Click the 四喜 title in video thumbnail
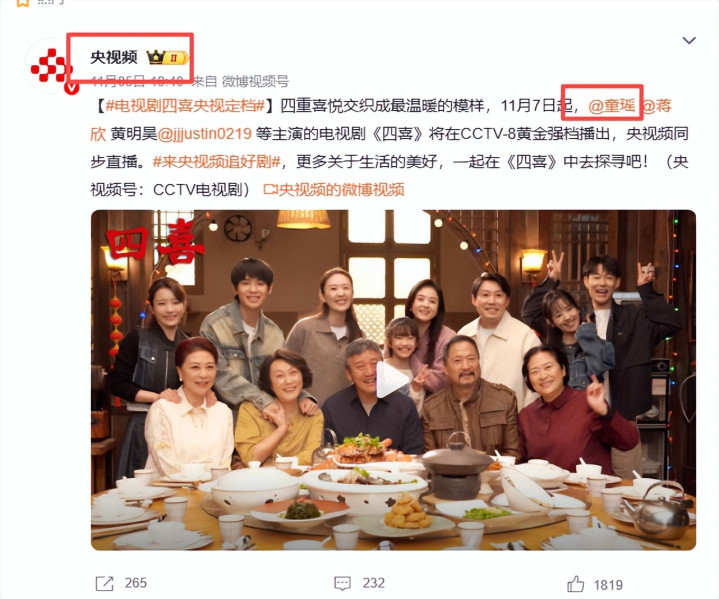This screenshot has height=599, width=719. pyautogui.click(x=154, y=244)
